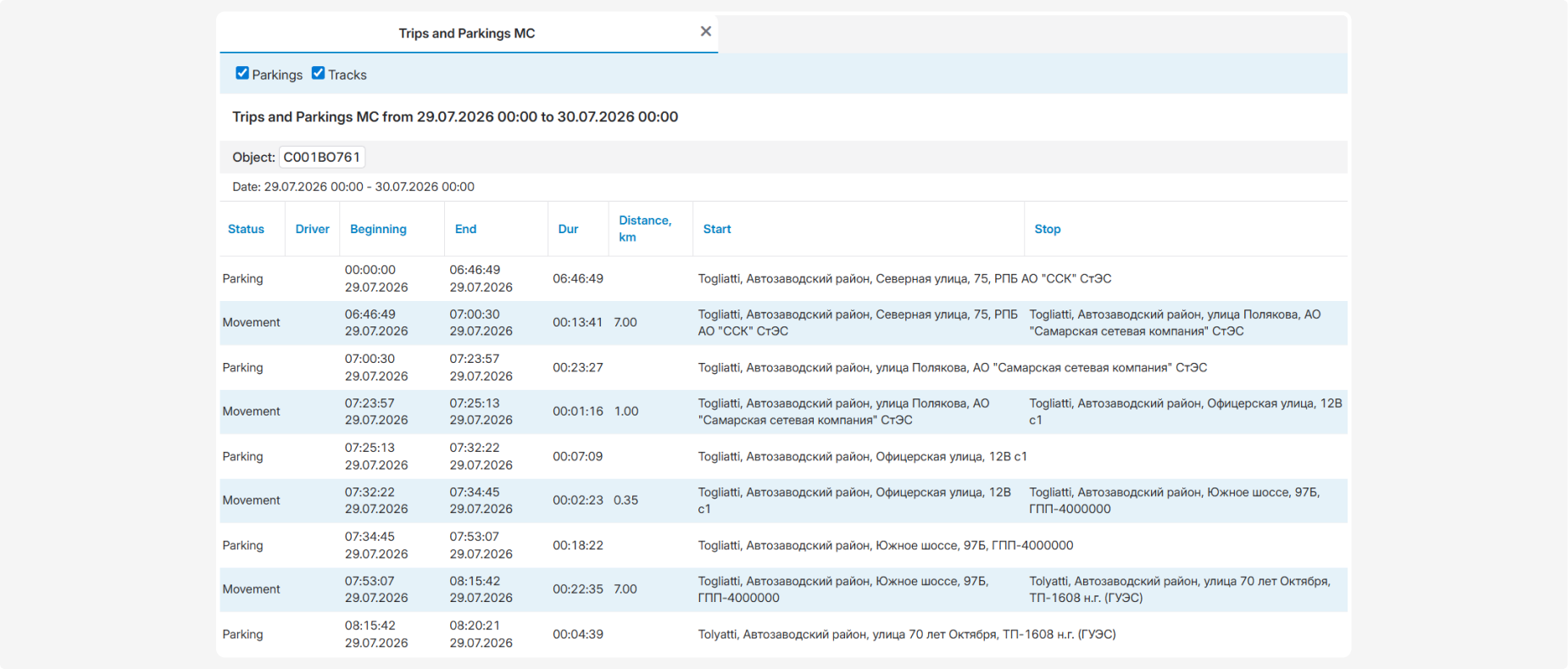Viewport: 1568px width, 669px height.
Task: Select the Trips and Parkings MC tab
Action: (x=467, y=33)
